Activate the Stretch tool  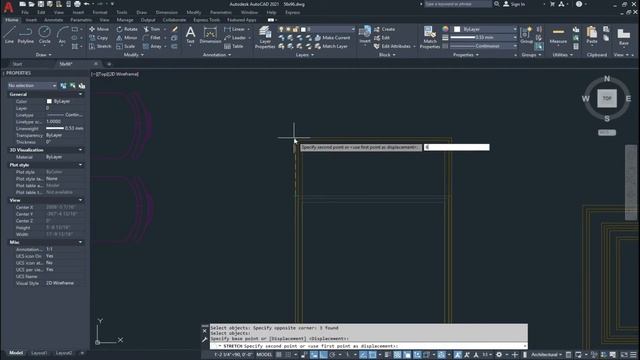coord(100,46)
